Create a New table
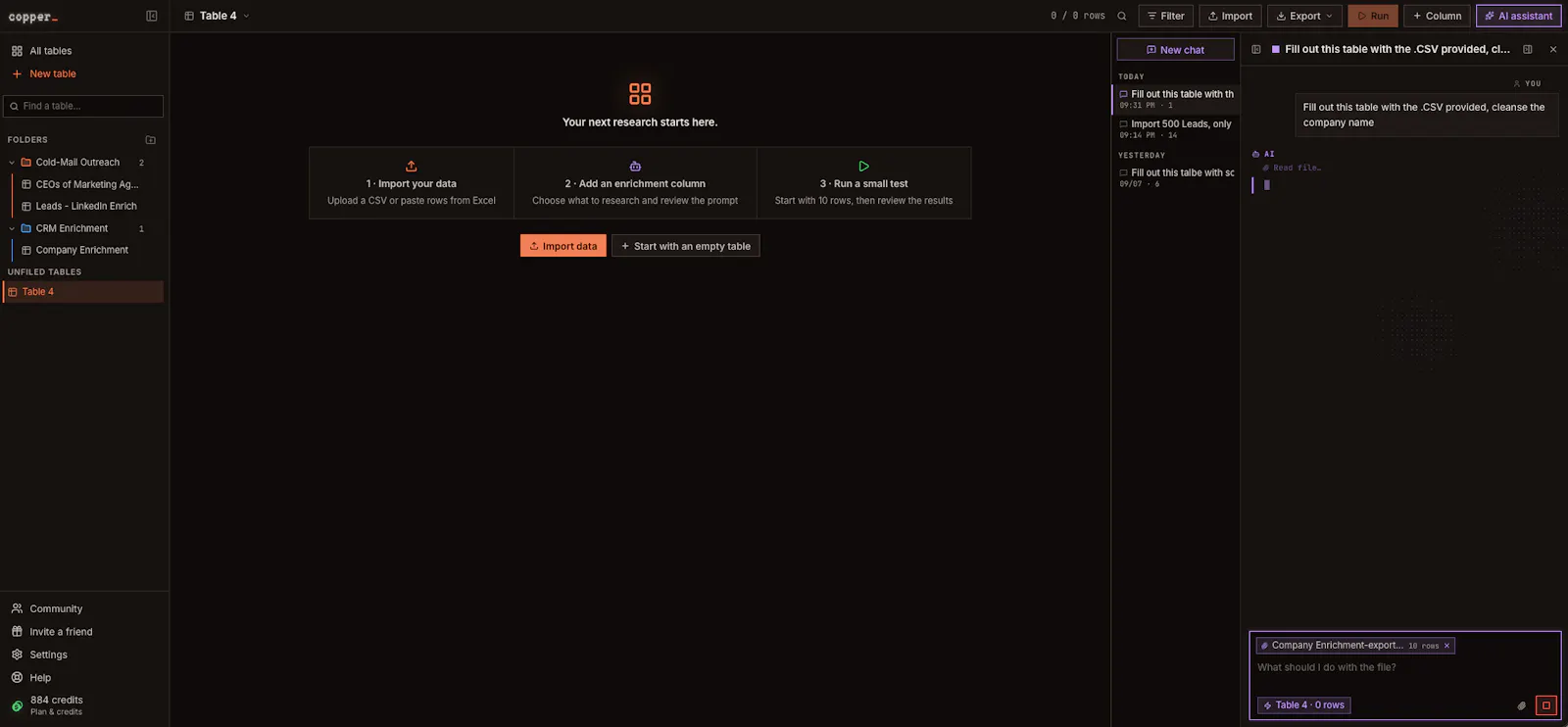1568x727 pixels. click(x=52, y=73)
